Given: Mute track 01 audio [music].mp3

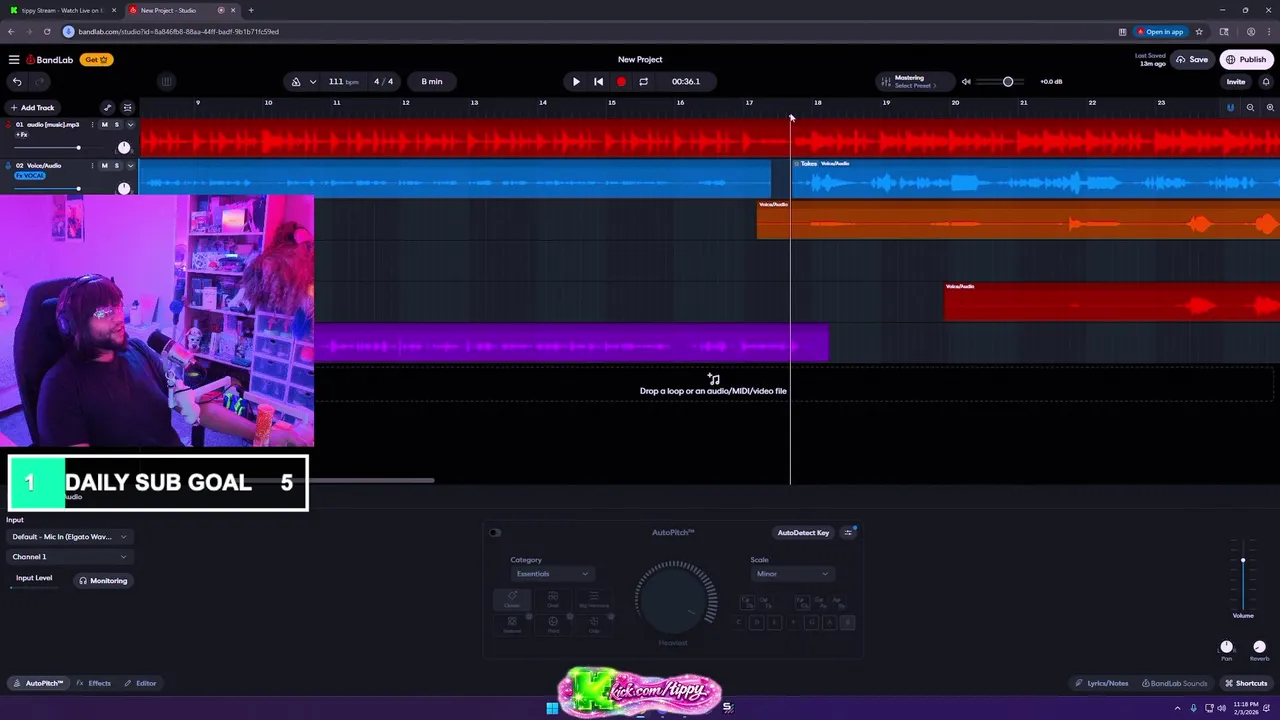Looking at the screenshot, I should 105,125.
